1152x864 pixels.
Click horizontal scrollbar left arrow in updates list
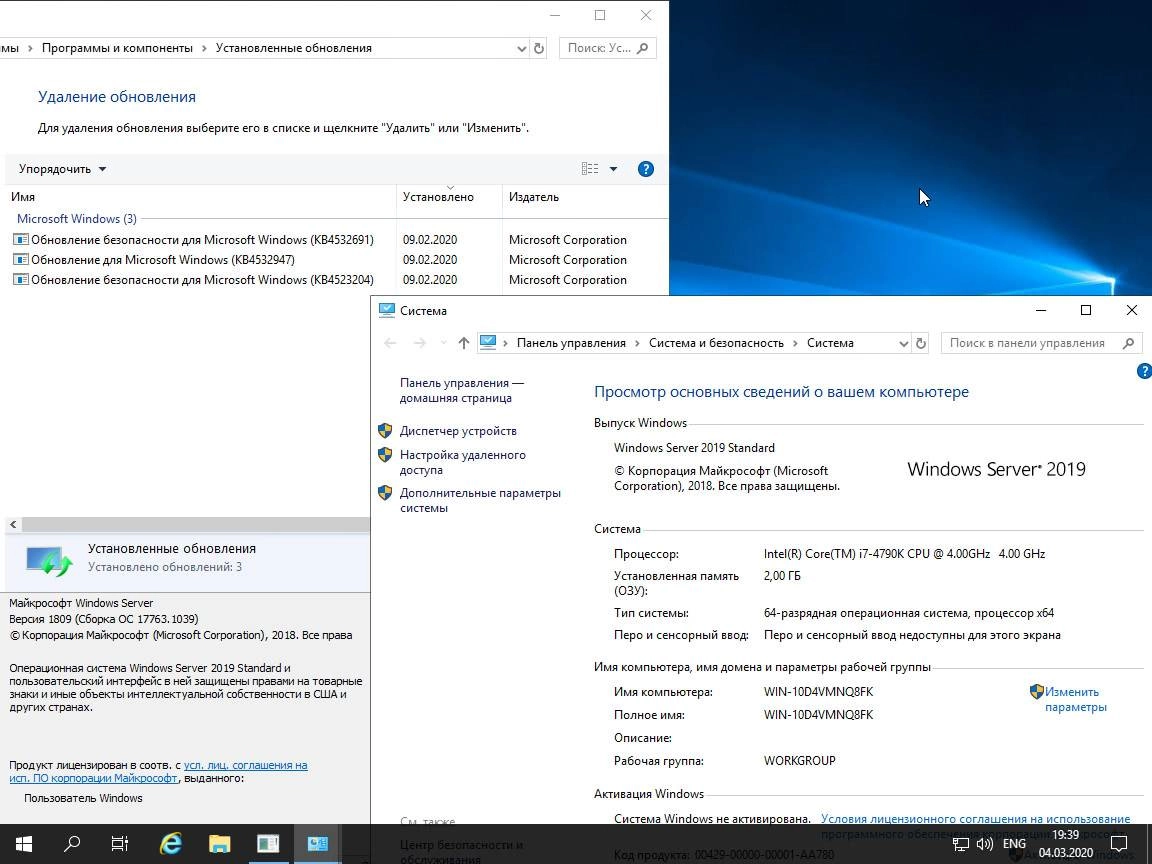[x=13, y=525]
